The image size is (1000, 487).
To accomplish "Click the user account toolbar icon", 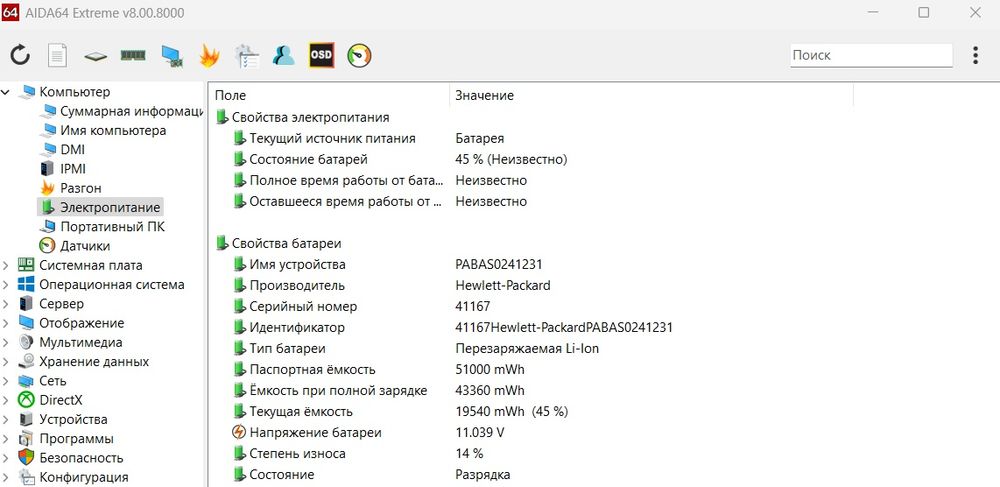I will coord(283,55).
